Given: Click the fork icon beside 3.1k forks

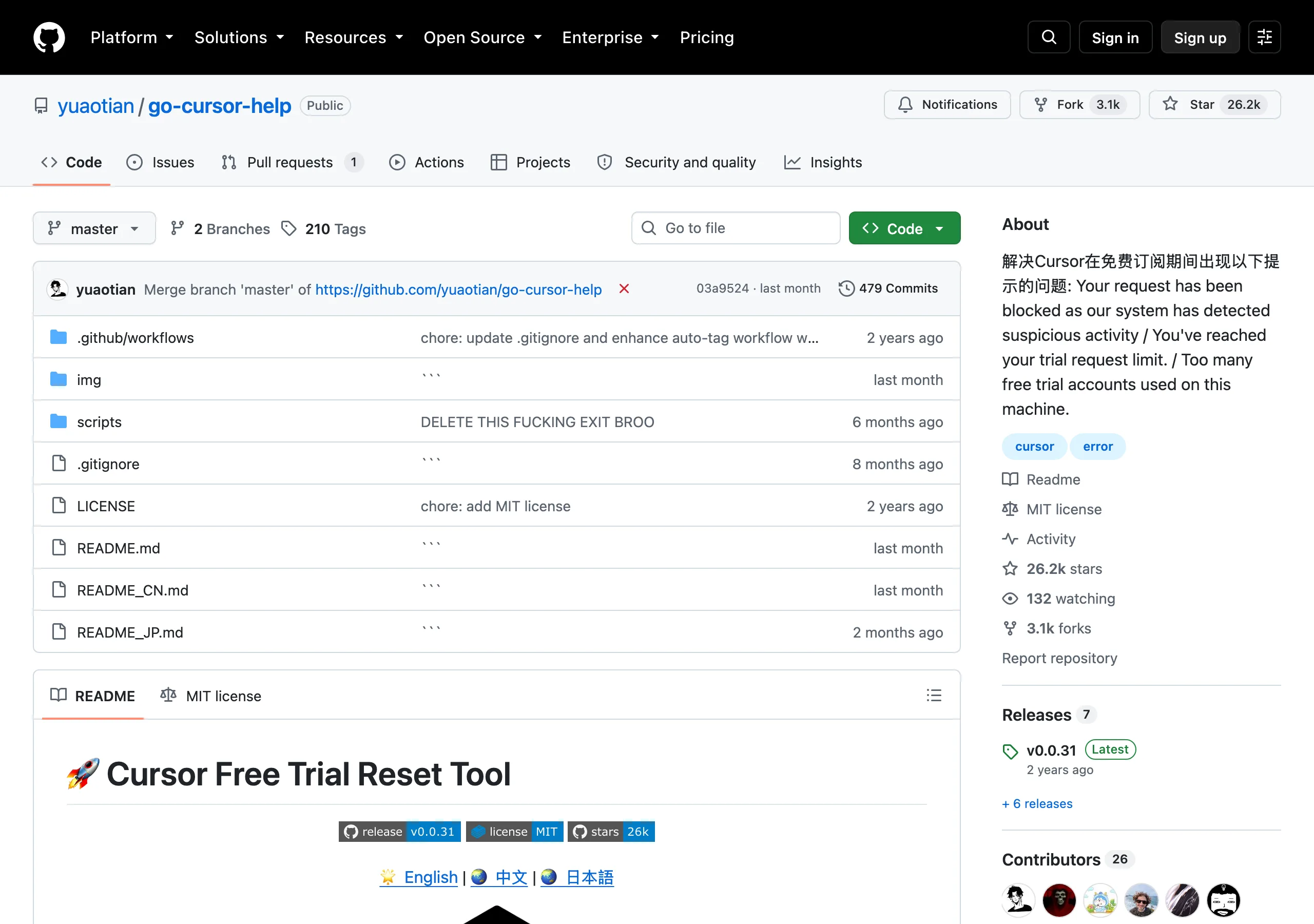Looking at the screenshot, I should pyautogui.click(x=1010, y=628).
